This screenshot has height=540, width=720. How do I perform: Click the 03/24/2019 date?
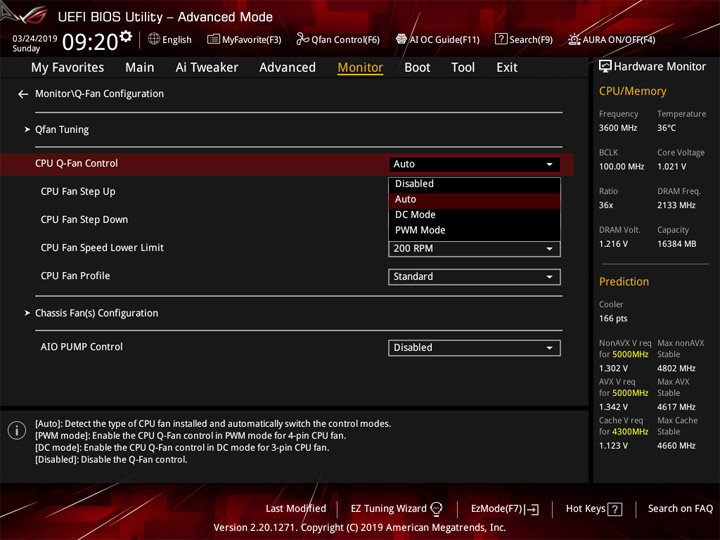34,39
